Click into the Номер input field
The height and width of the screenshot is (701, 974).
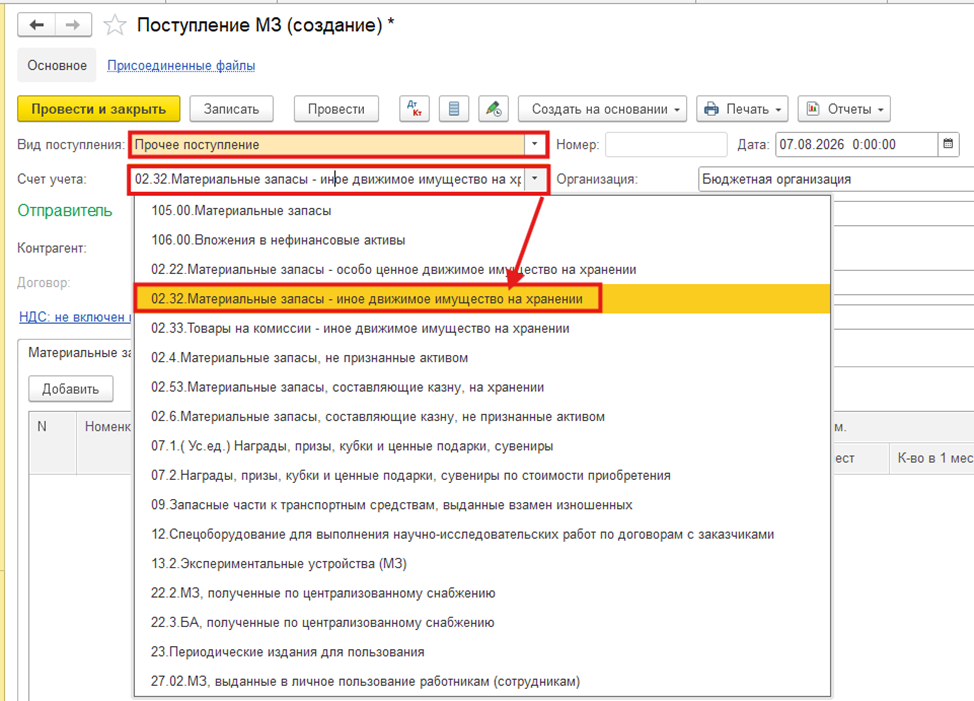(666, 144)
